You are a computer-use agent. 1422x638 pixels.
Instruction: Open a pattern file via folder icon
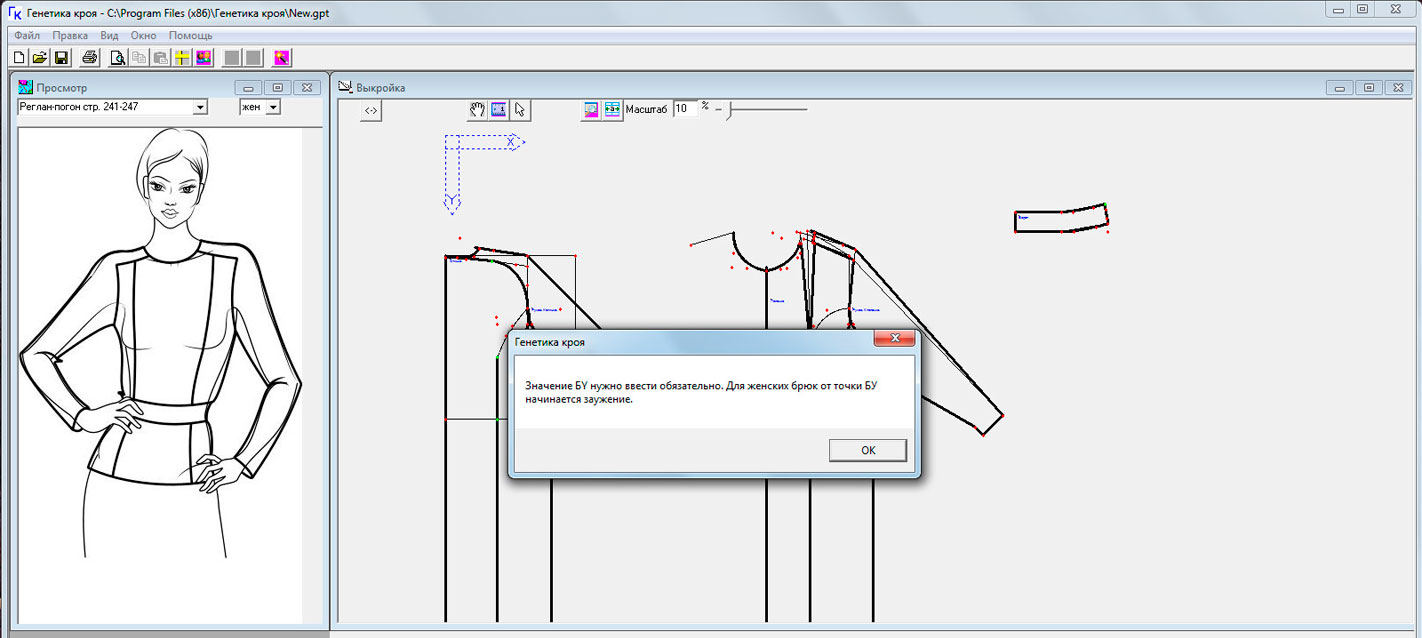click(40, 57)
